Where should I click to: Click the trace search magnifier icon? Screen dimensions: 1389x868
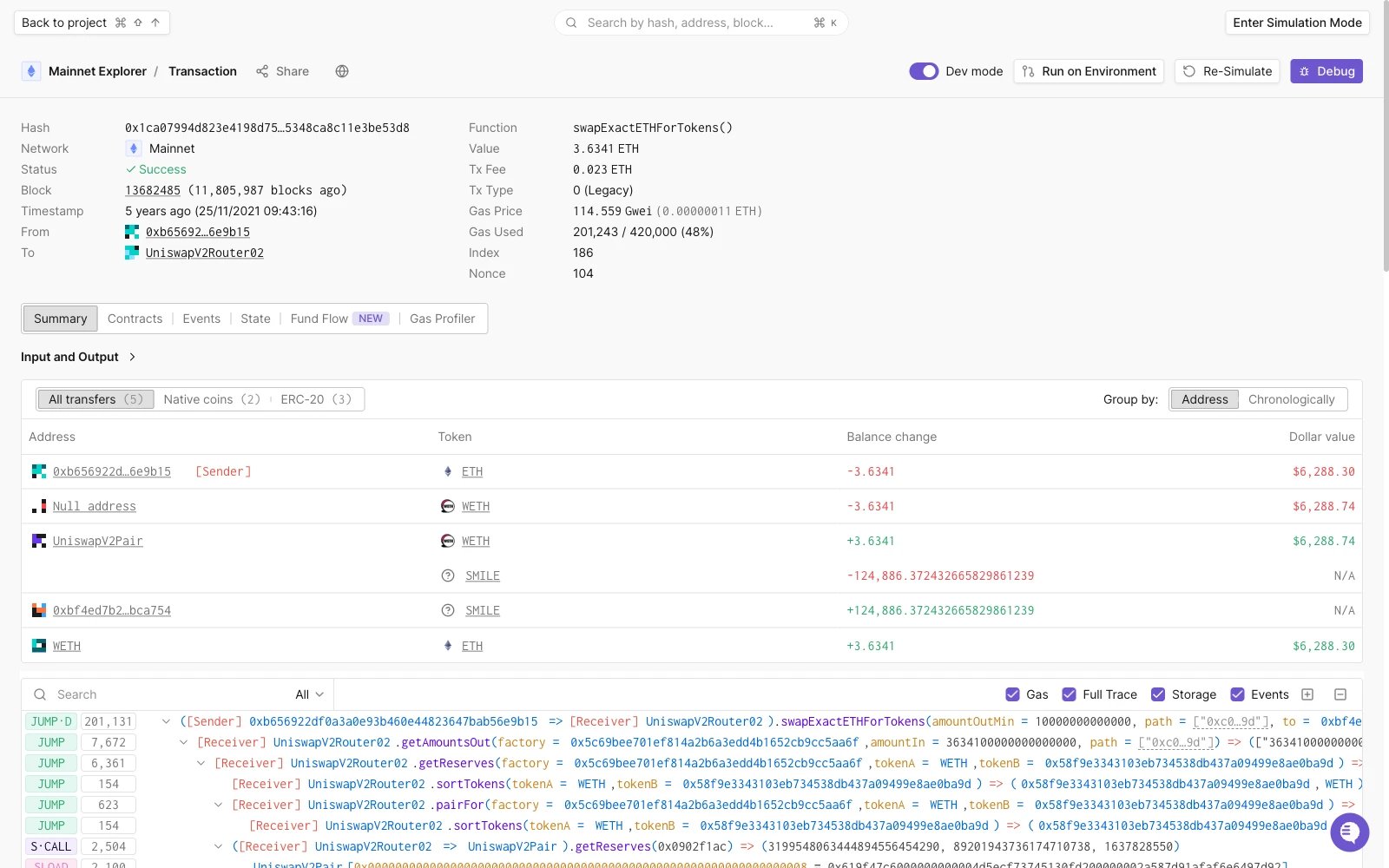tap(40, 694)
